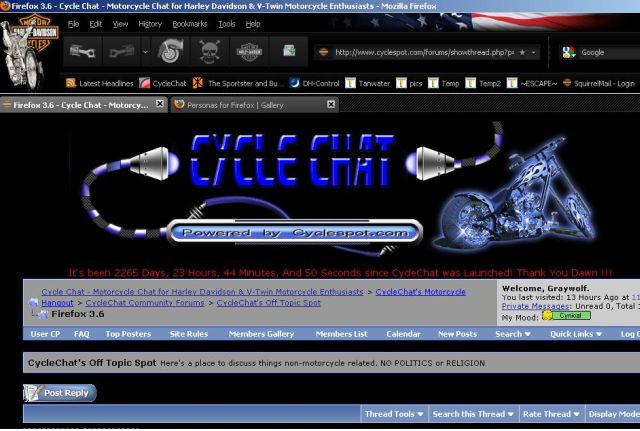View New Posts

(x=458, y=334)
